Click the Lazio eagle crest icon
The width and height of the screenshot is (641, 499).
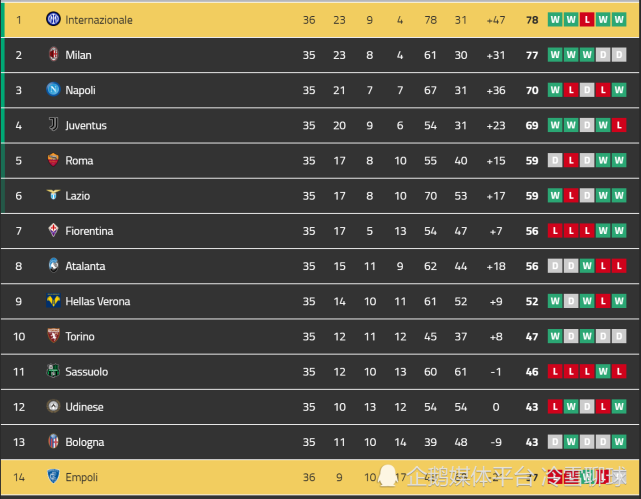tap(53, 195)
